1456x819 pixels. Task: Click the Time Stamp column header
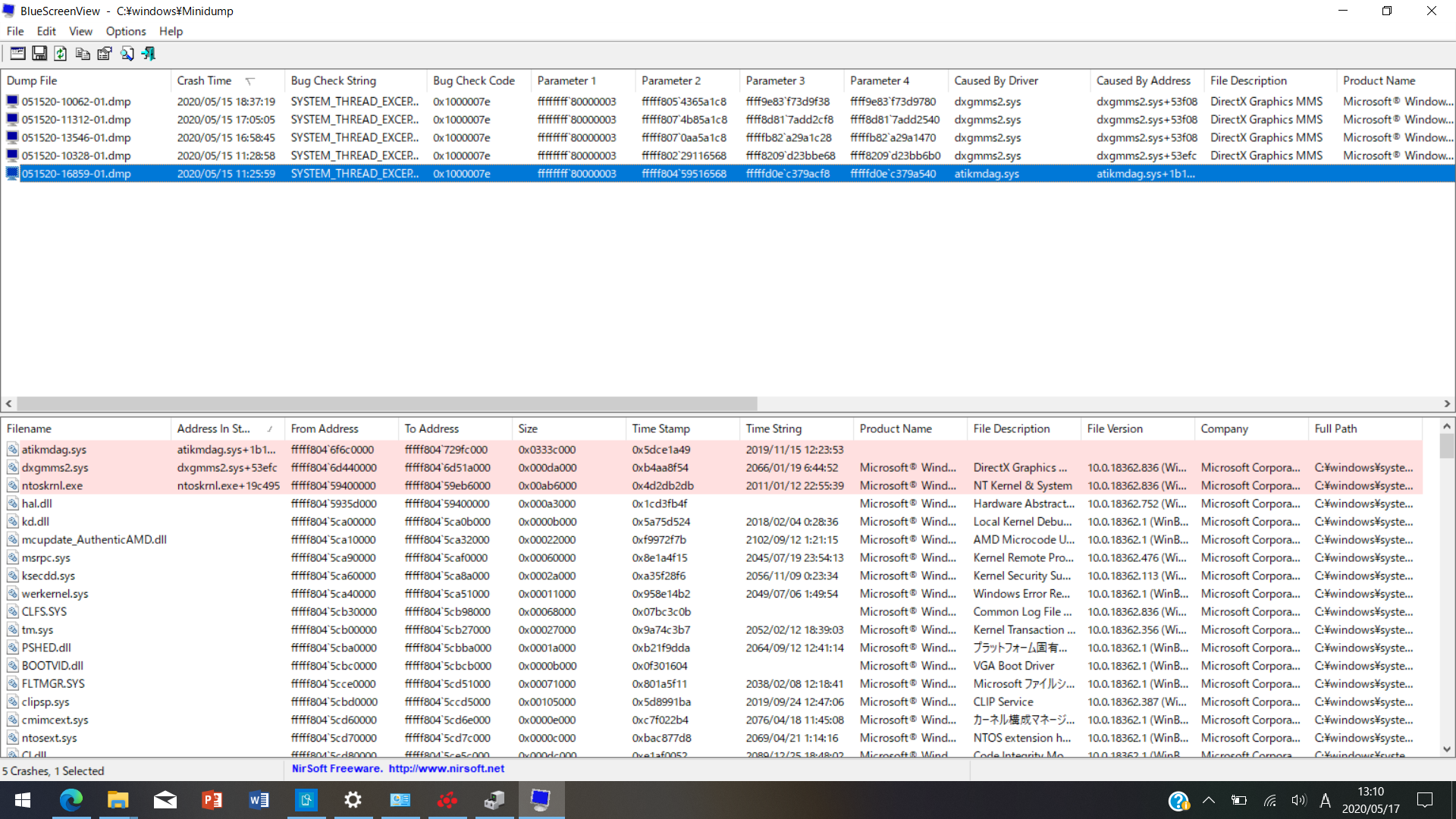682,428
